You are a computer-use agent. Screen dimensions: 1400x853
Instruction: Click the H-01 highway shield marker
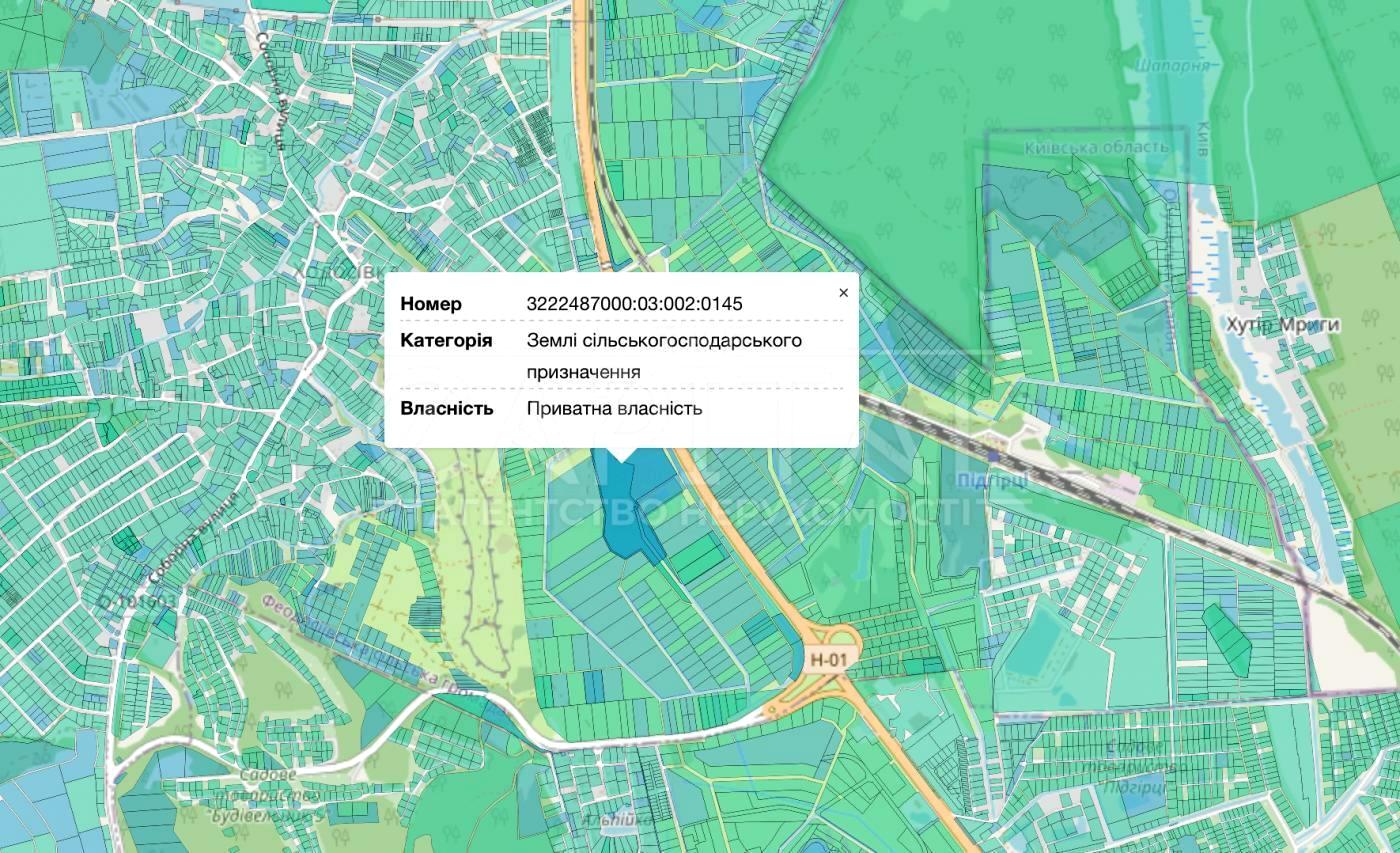tap(828, 660)
